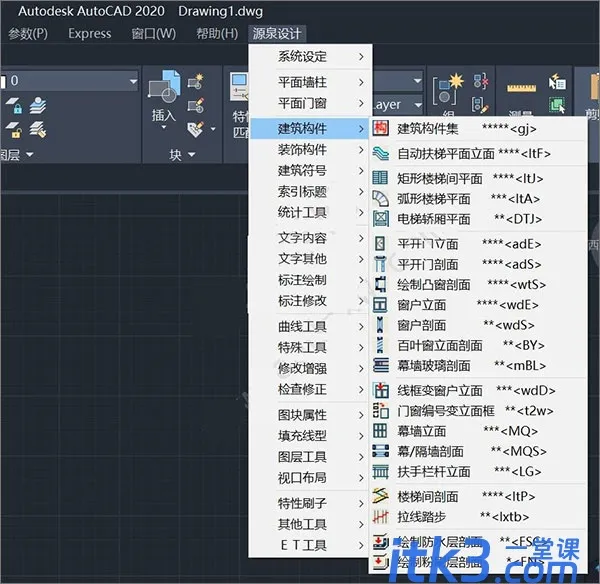
Task: Open the Express menu
Action: point(90,34)
